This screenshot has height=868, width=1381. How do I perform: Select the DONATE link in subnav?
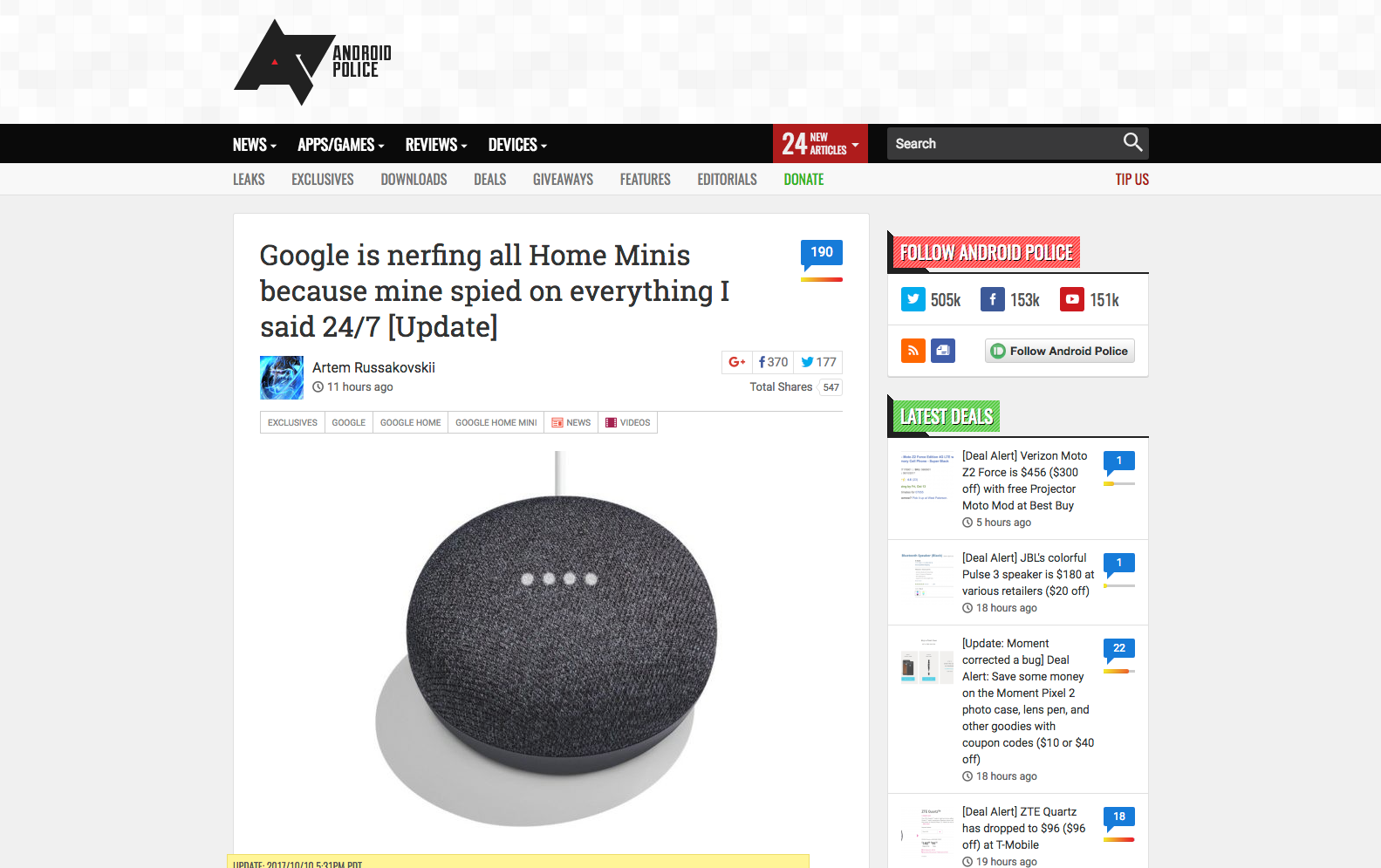[803, 180]
